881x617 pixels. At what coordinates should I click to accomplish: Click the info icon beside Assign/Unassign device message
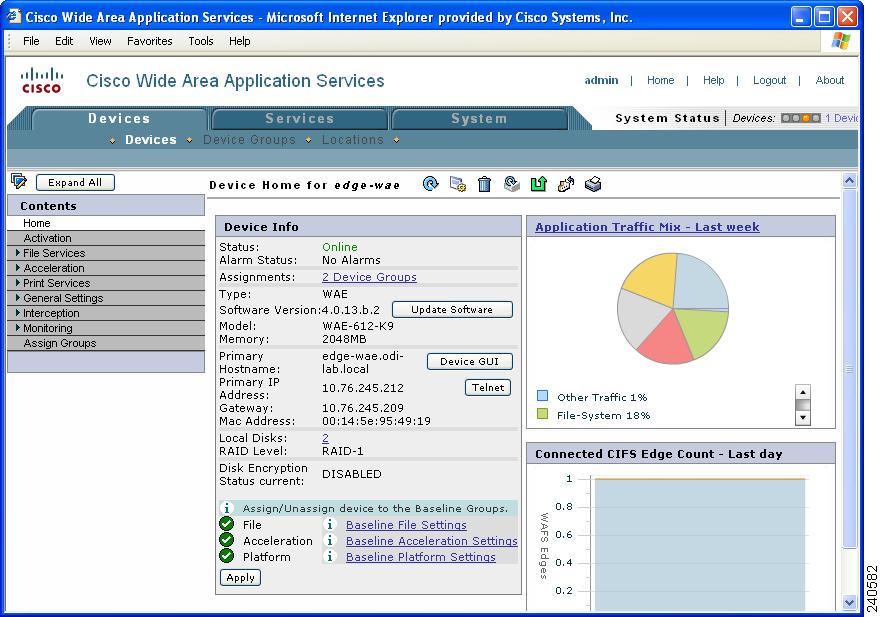pyautogui.click(x=226, y=508)
